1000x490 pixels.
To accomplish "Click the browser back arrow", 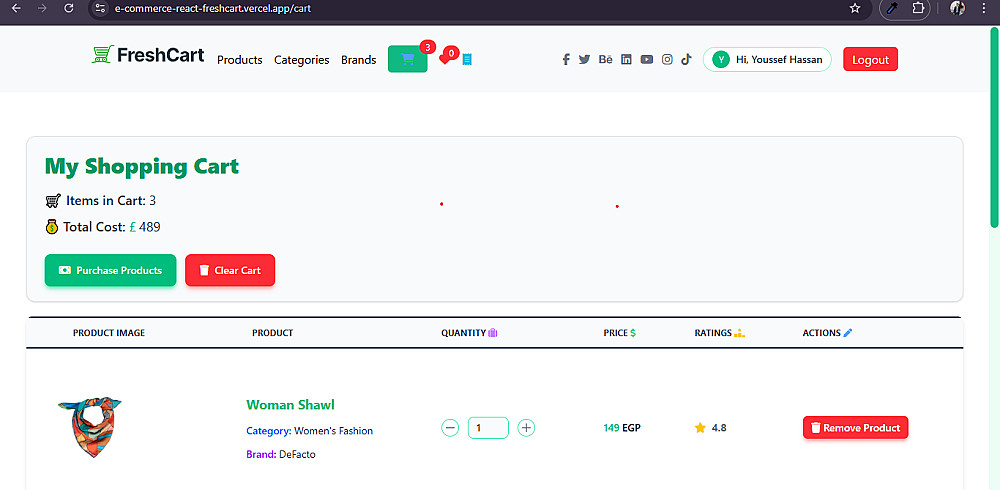I will coord(17,9).
